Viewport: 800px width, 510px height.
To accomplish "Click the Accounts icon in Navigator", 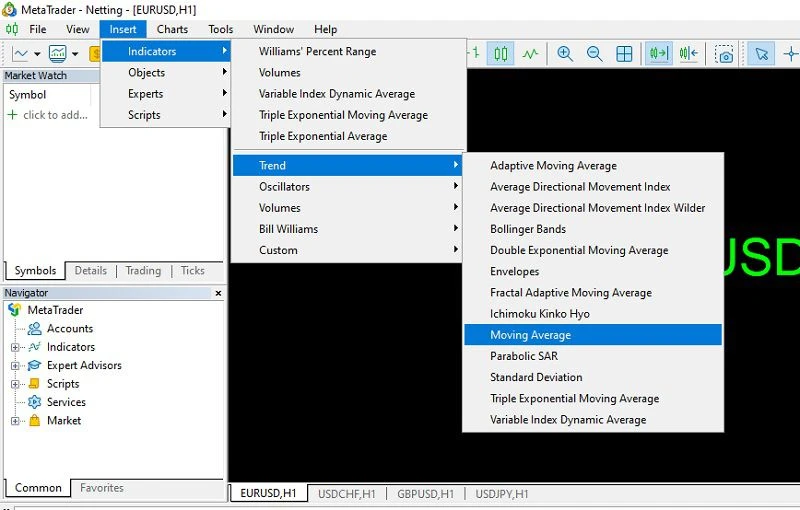I will coord(35,328).
